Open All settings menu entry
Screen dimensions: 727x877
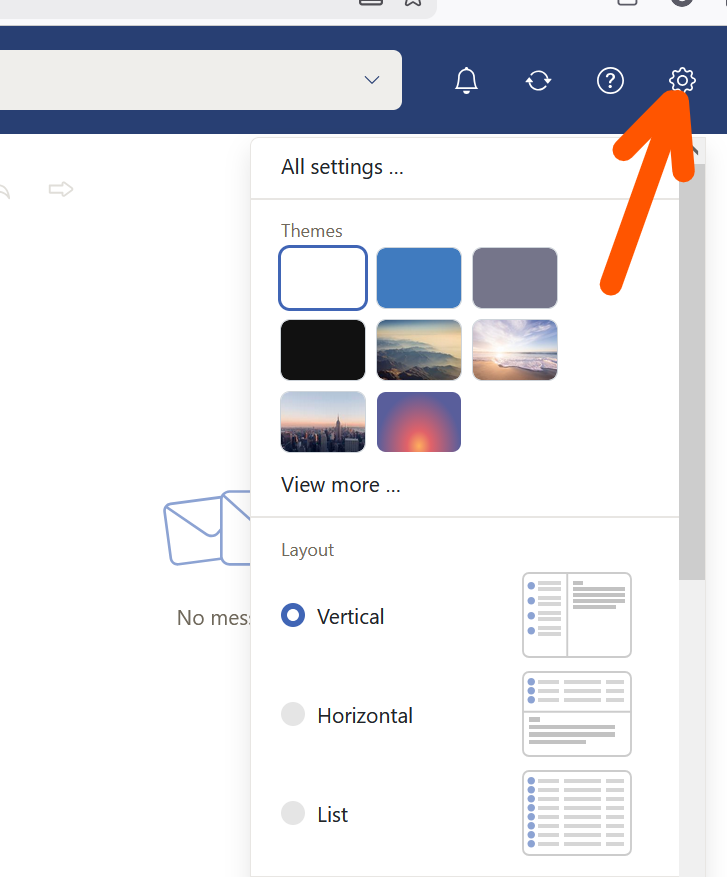(x=342, y=167)
